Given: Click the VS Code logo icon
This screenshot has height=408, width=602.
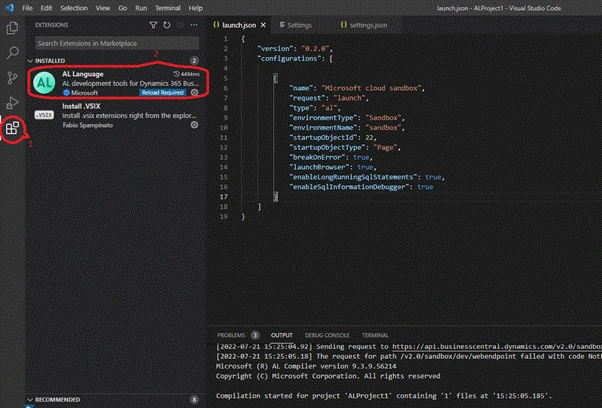Looking at the screenshot, I should 10,8.
